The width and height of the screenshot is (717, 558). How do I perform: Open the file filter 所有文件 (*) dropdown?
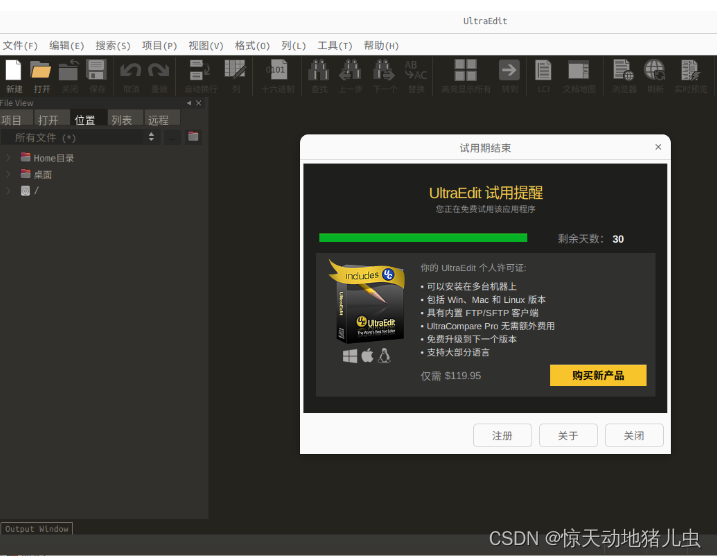tap(80, 137)
